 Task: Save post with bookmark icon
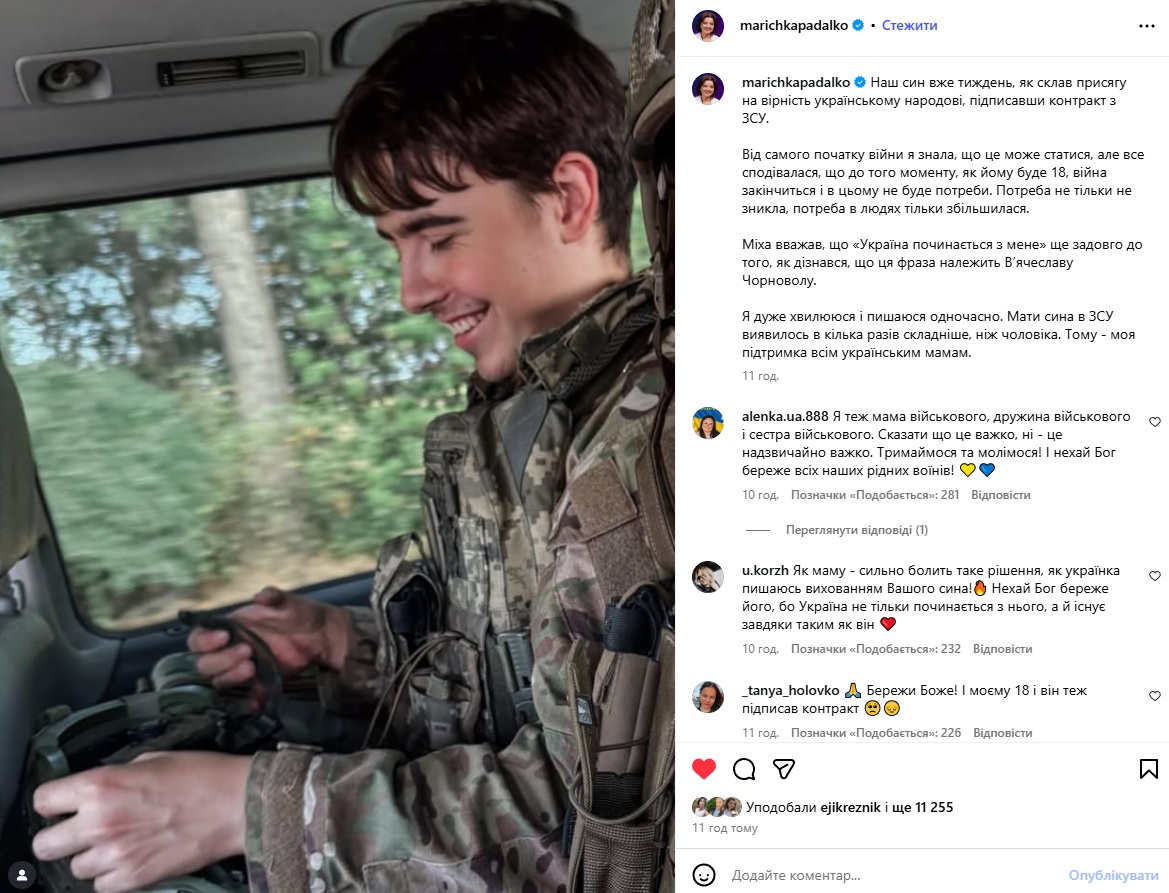click(1149, 768)
